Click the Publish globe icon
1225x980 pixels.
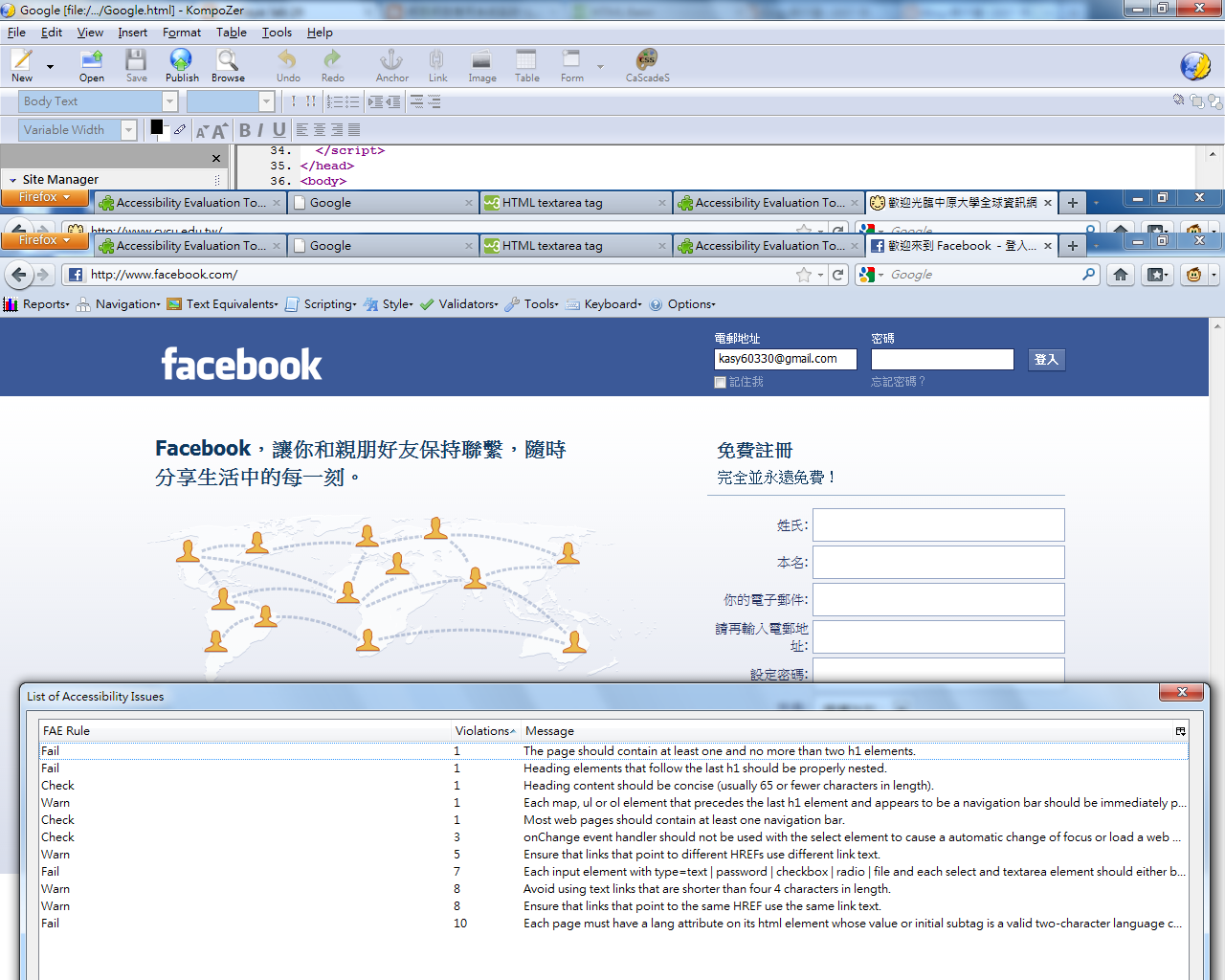[x=181, y=60]
